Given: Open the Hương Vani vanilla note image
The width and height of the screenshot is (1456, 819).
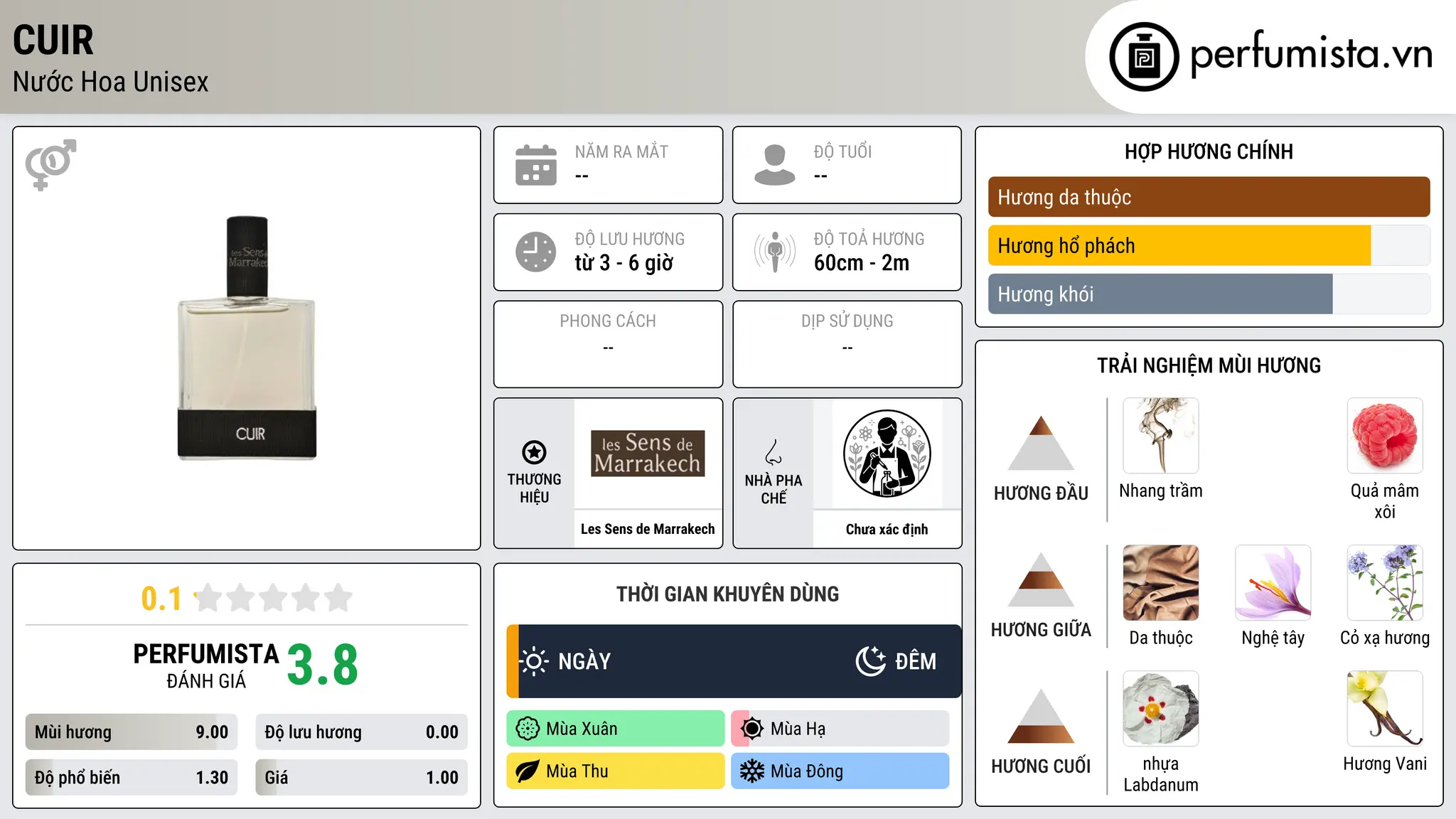Looking at the screenshot, I should pyautogui.click(x=1385, y=709).
